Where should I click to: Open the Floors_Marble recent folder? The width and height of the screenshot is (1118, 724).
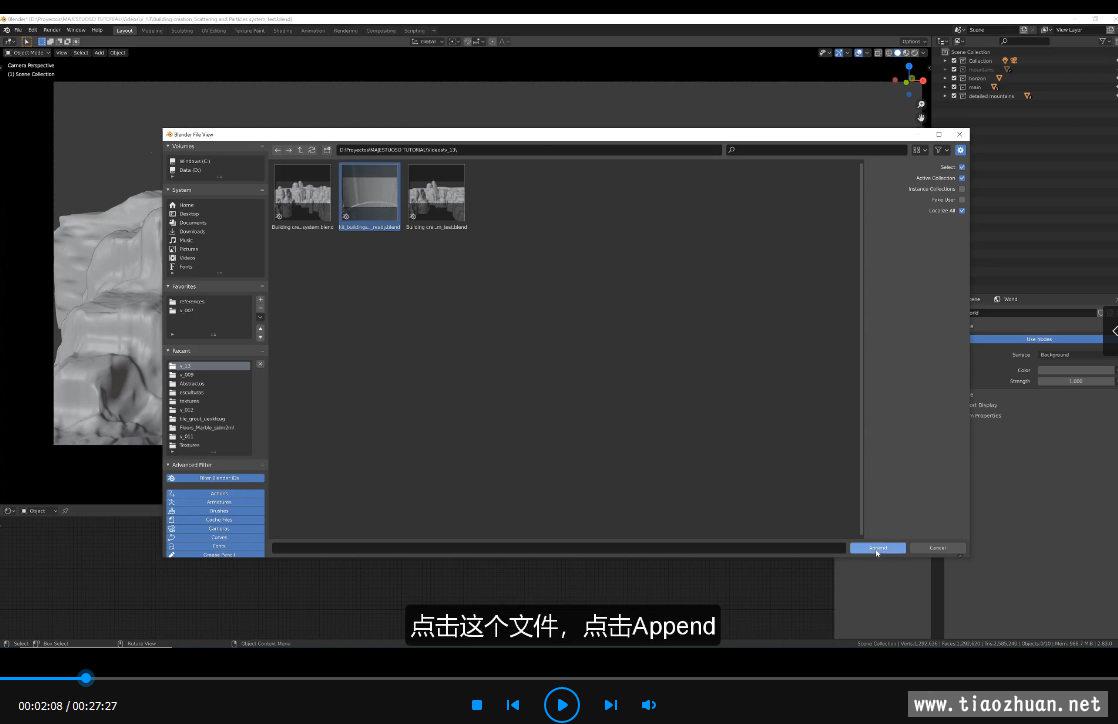click(206, 428)
